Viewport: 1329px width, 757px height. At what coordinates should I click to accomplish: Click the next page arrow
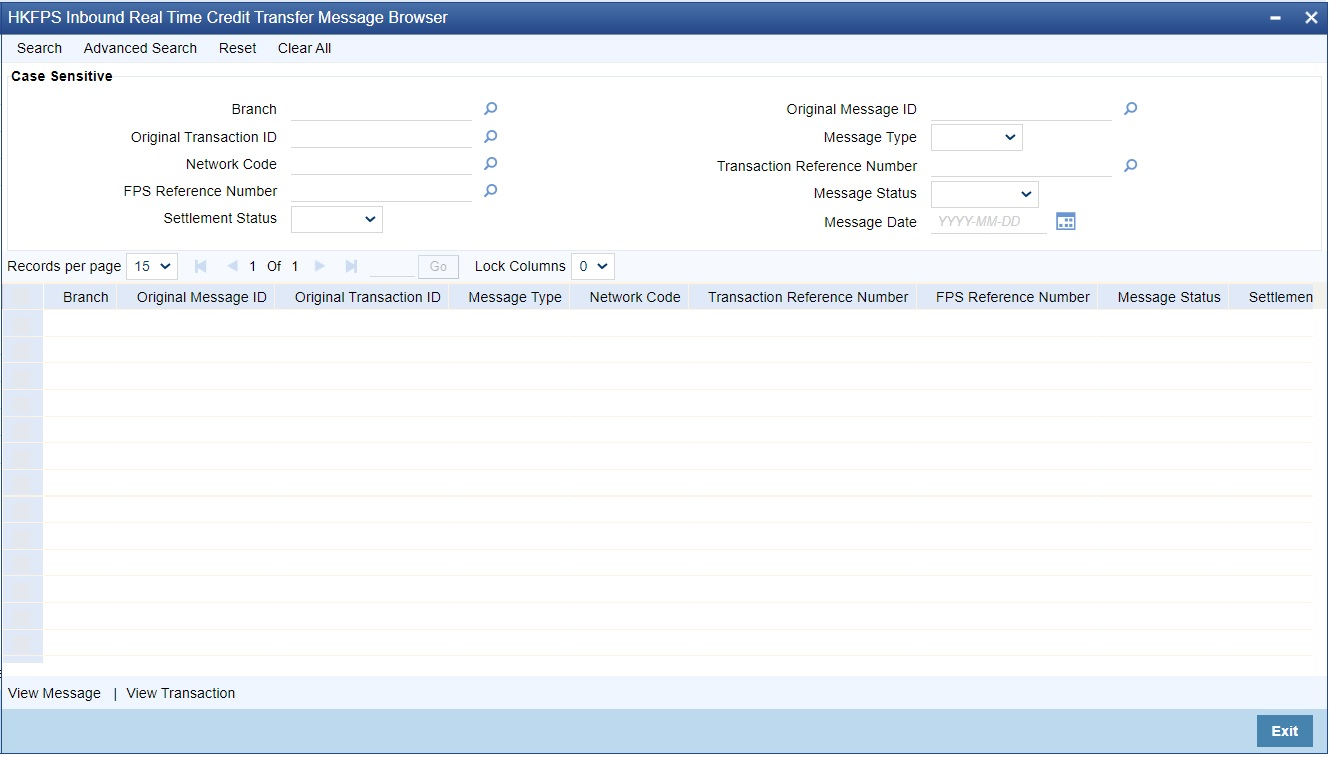pos(319,266)
